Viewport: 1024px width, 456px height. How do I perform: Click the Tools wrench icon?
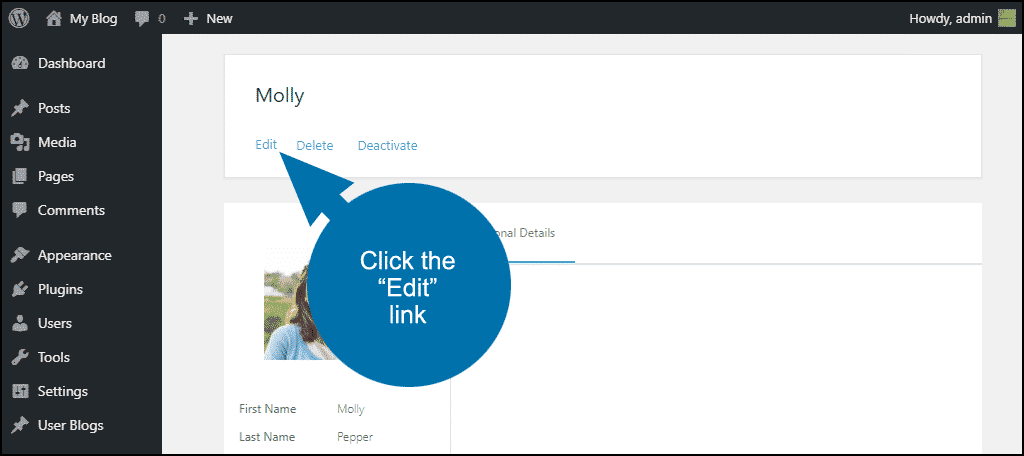[20, 357]
